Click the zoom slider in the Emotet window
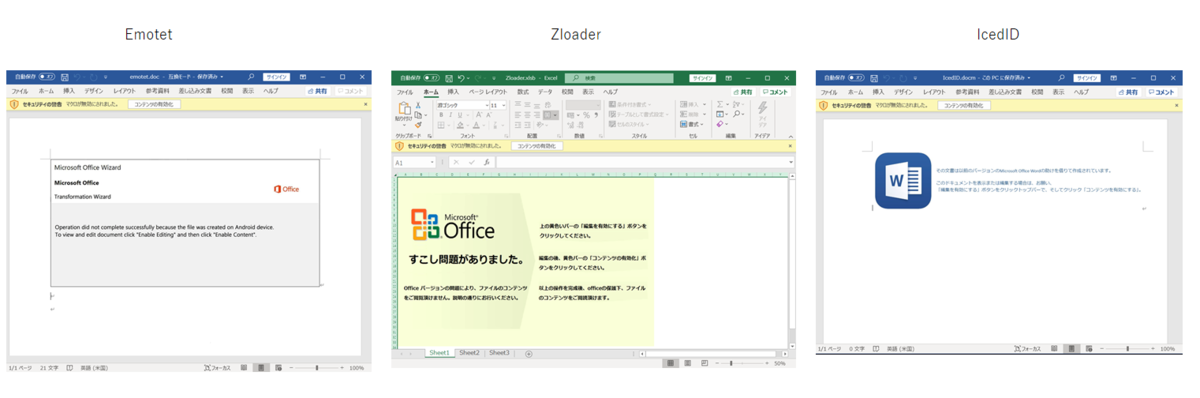The image size is (1200, 398). point(317,368)
